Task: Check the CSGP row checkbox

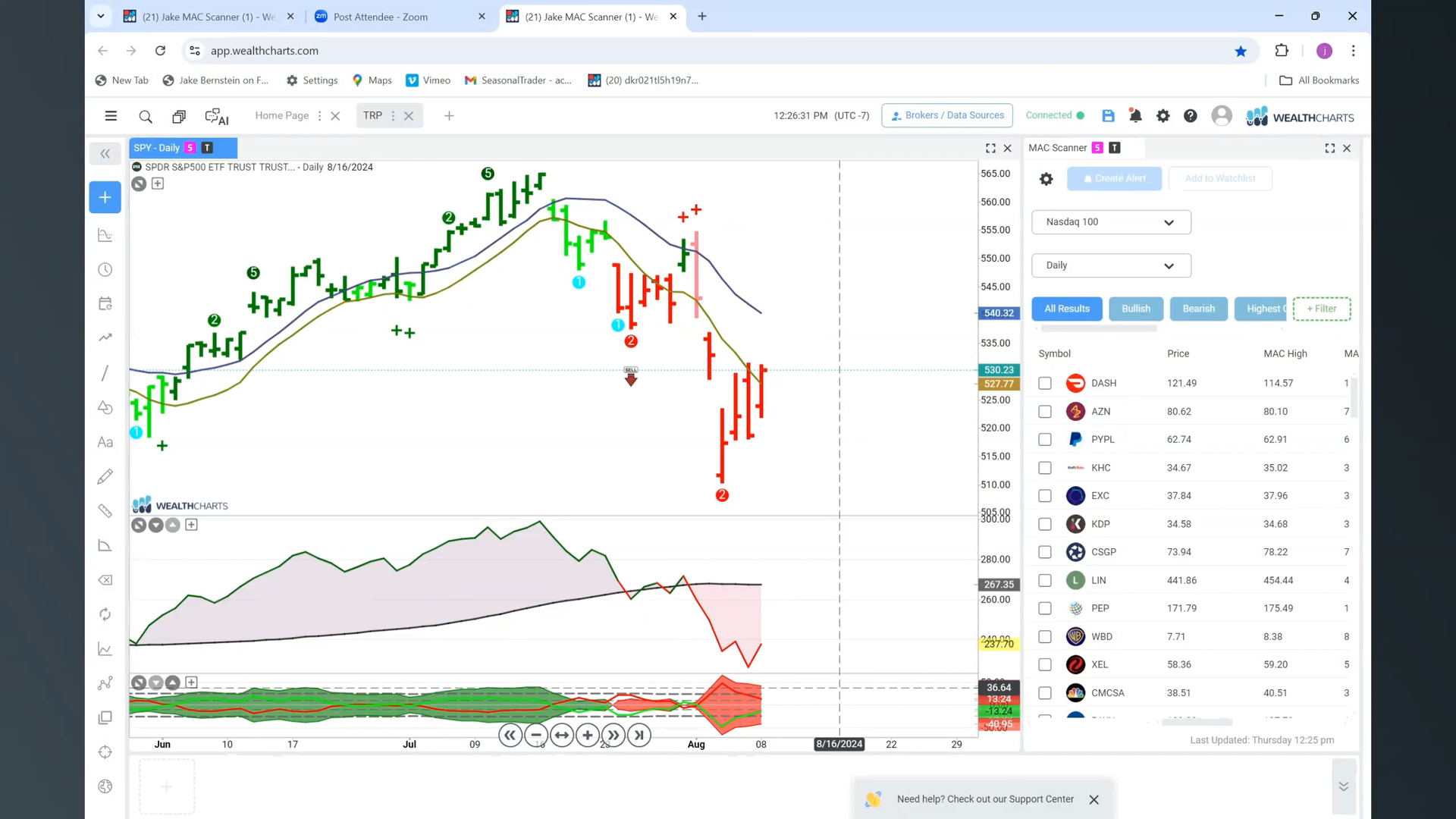Action: [1045, 552]
